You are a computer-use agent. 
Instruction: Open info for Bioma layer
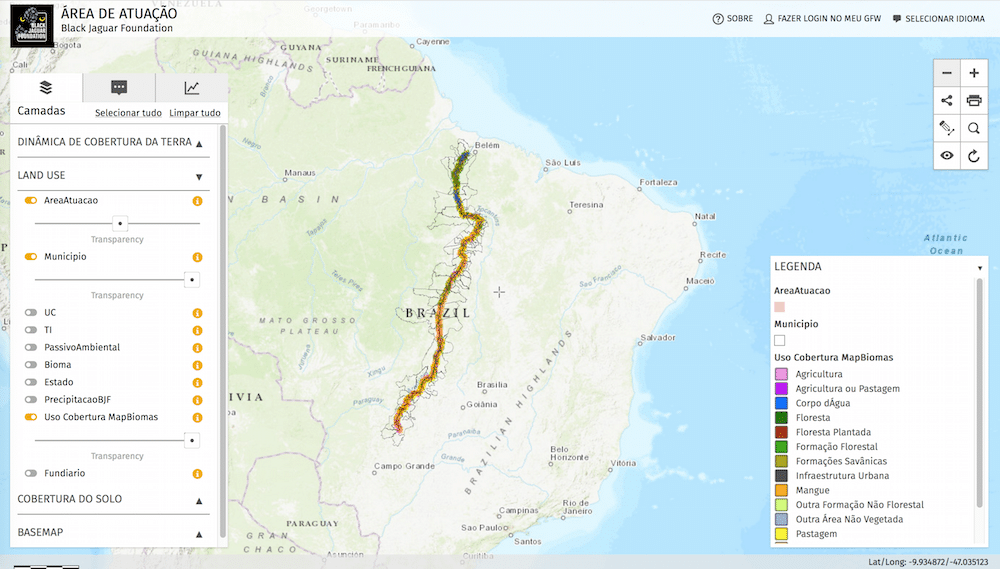[198, 366]
